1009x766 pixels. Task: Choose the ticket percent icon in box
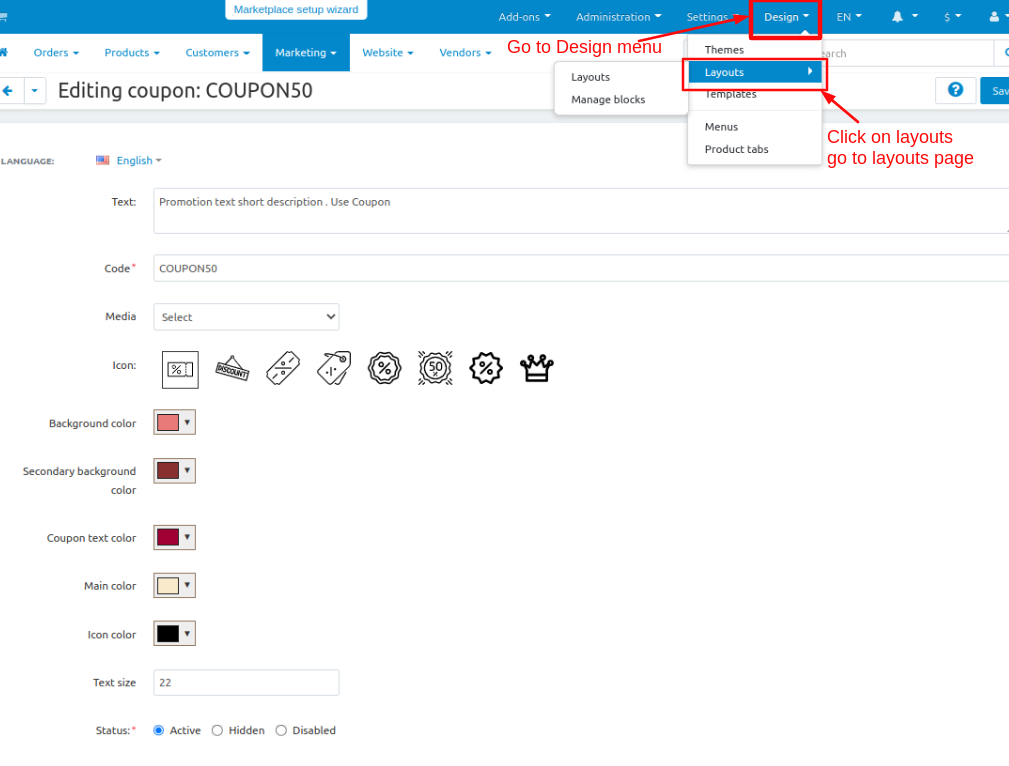[180, 369]
